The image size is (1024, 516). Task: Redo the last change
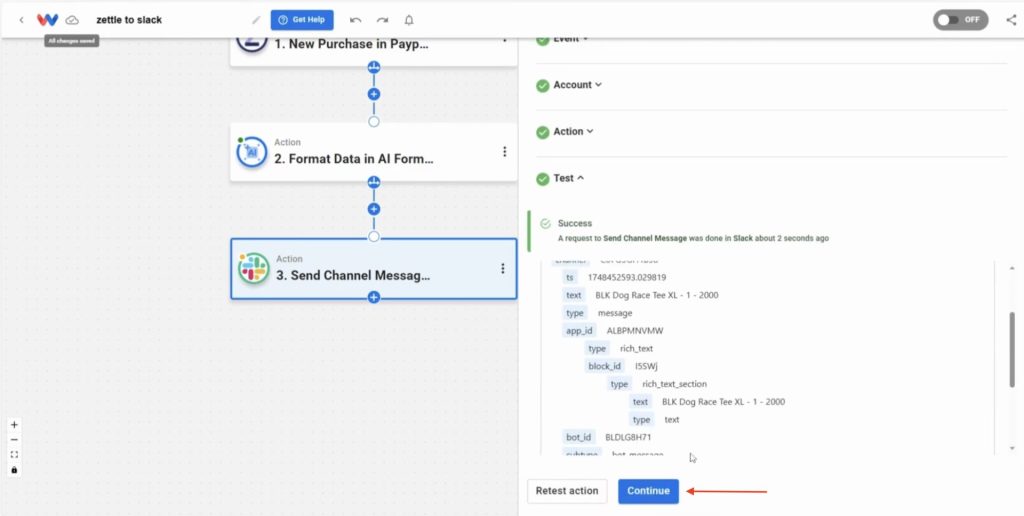pyautogui.click(x=382, y=20)
